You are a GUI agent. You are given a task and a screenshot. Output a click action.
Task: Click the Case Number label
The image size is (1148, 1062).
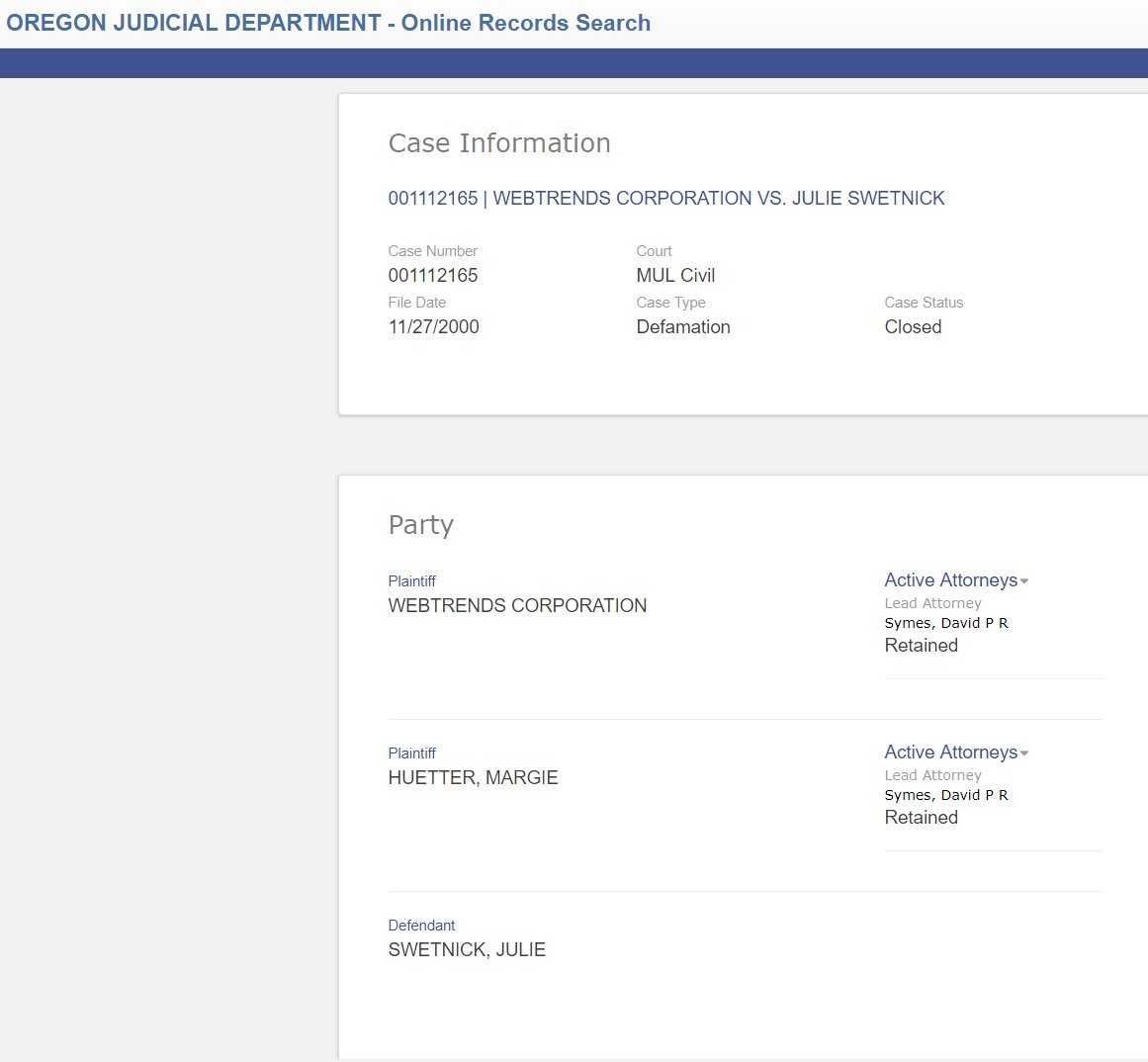433,251
